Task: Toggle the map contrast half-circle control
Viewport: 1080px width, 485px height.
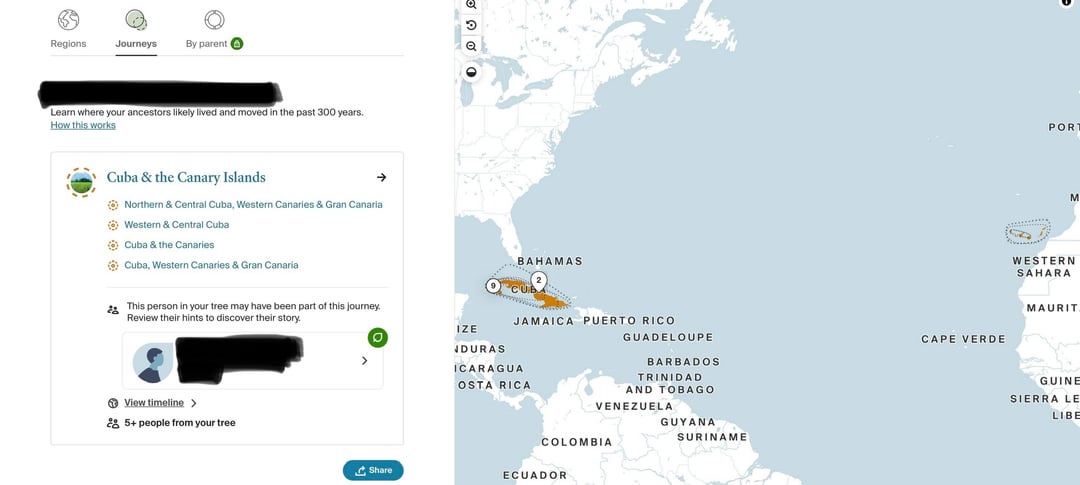Action: tap(471, 72)
